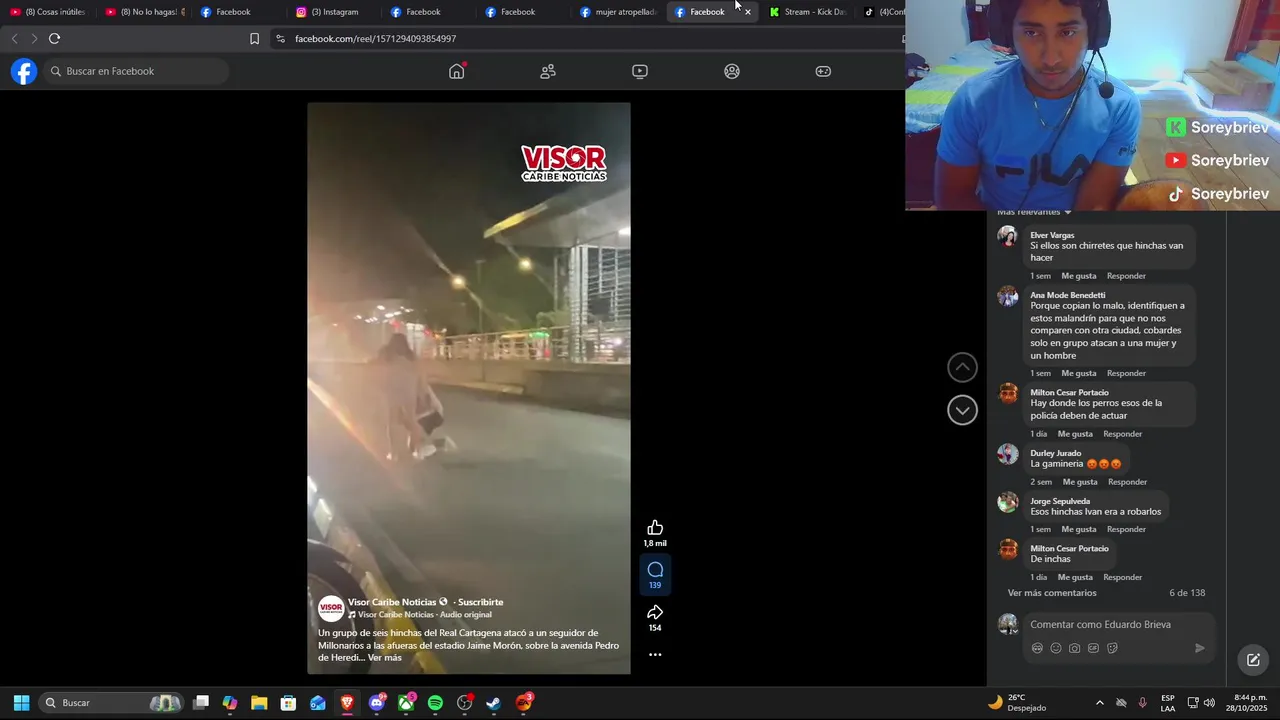Open volume control in system tray

[1209, 703]
